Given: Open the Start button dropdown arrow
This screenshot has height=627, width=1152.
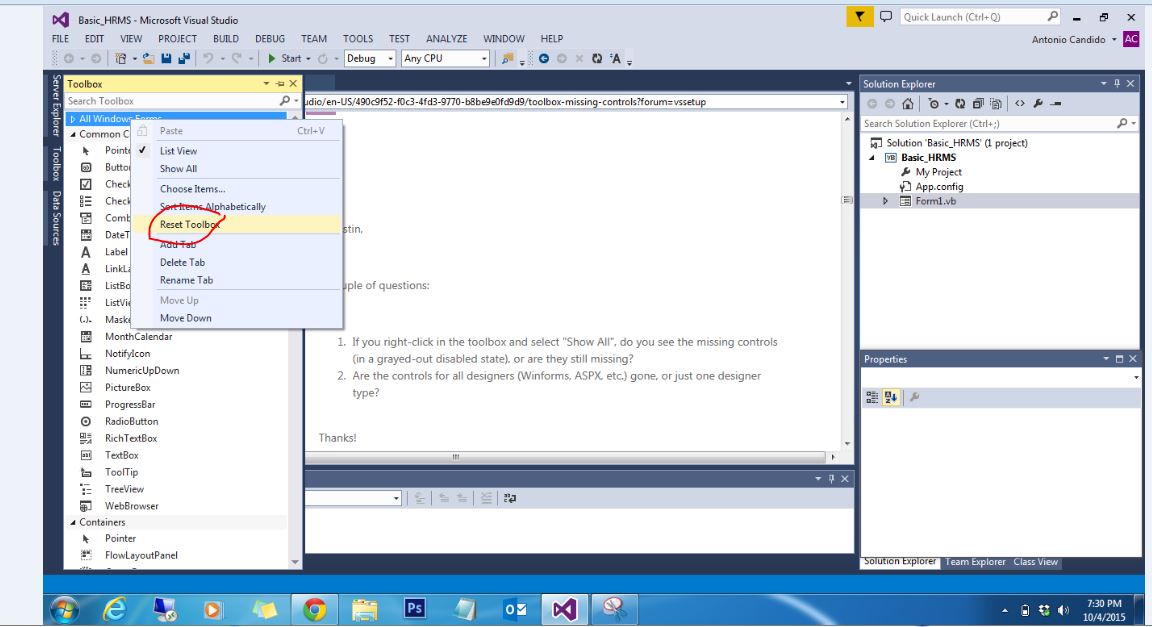Looking at the screenshot, I should pos(308,59).
